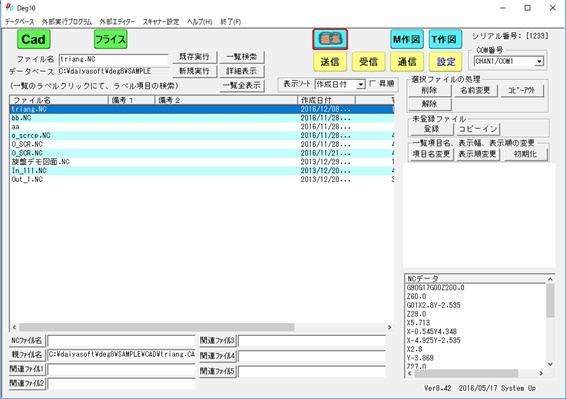Click the 名前変更 button
This screenshot has width=566, height=399.
pos(475,90)
